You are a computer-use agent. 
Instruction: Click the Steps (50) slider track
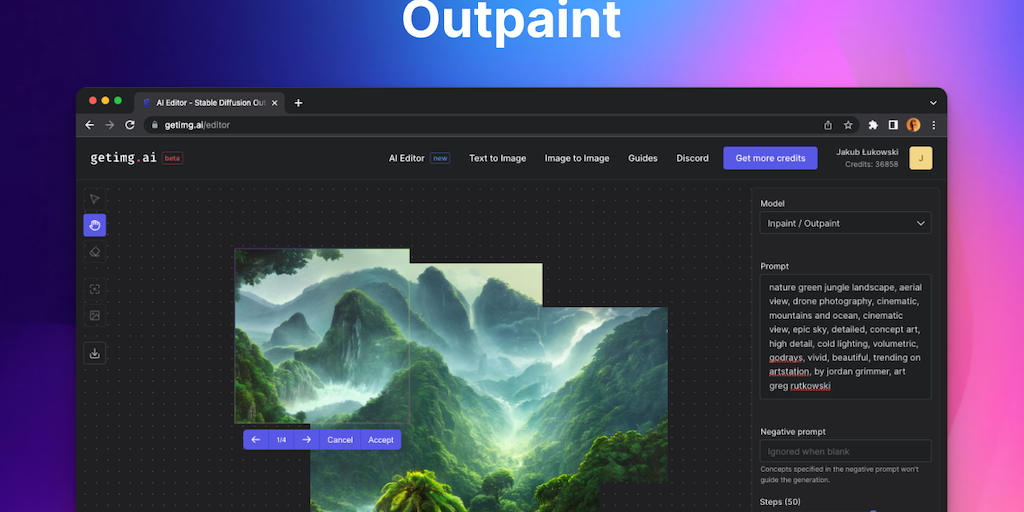pos(846,511)
